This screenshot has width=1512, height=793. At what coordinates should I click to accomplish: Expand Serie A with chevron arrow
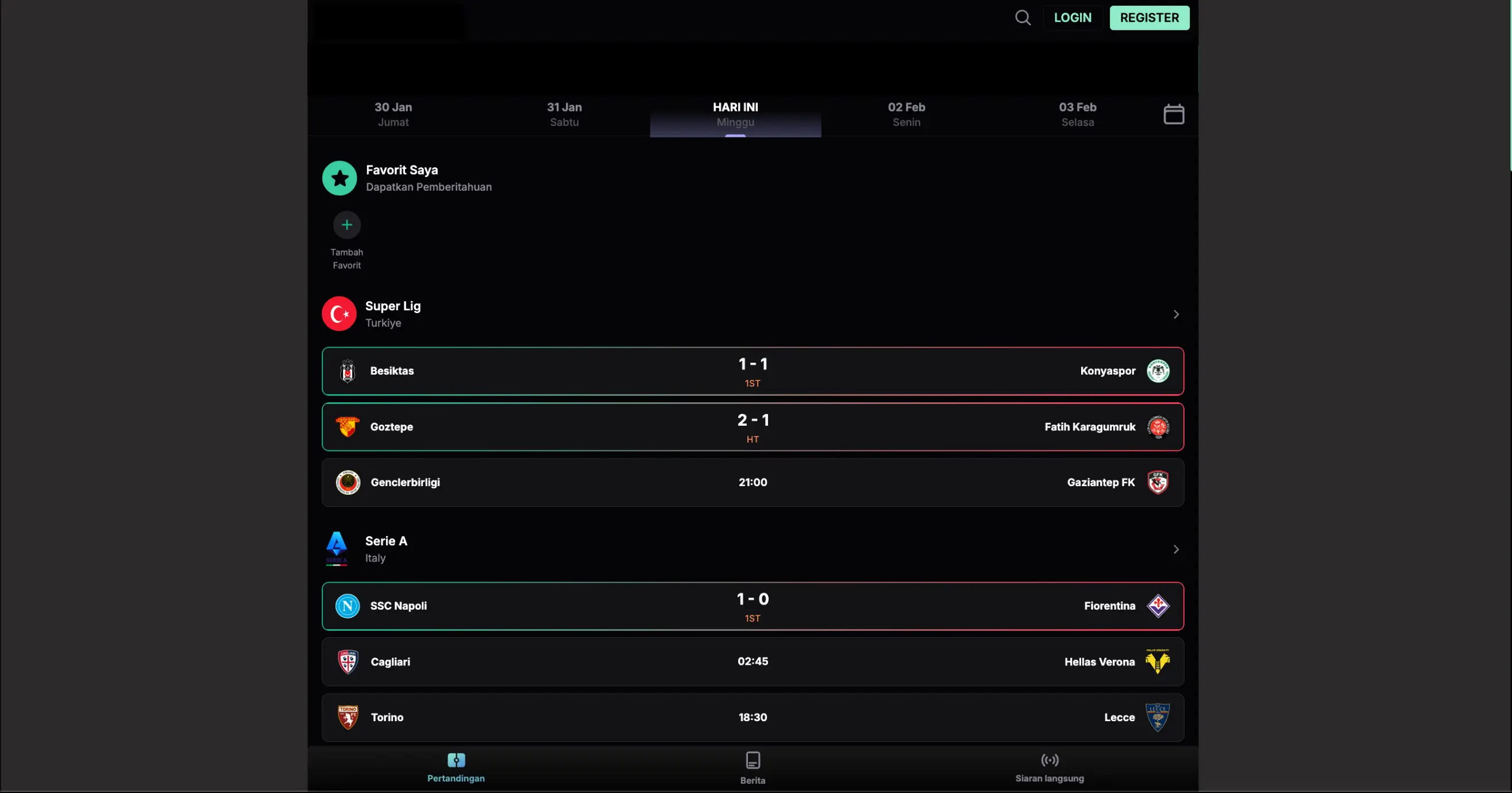tap(1176, 549)
